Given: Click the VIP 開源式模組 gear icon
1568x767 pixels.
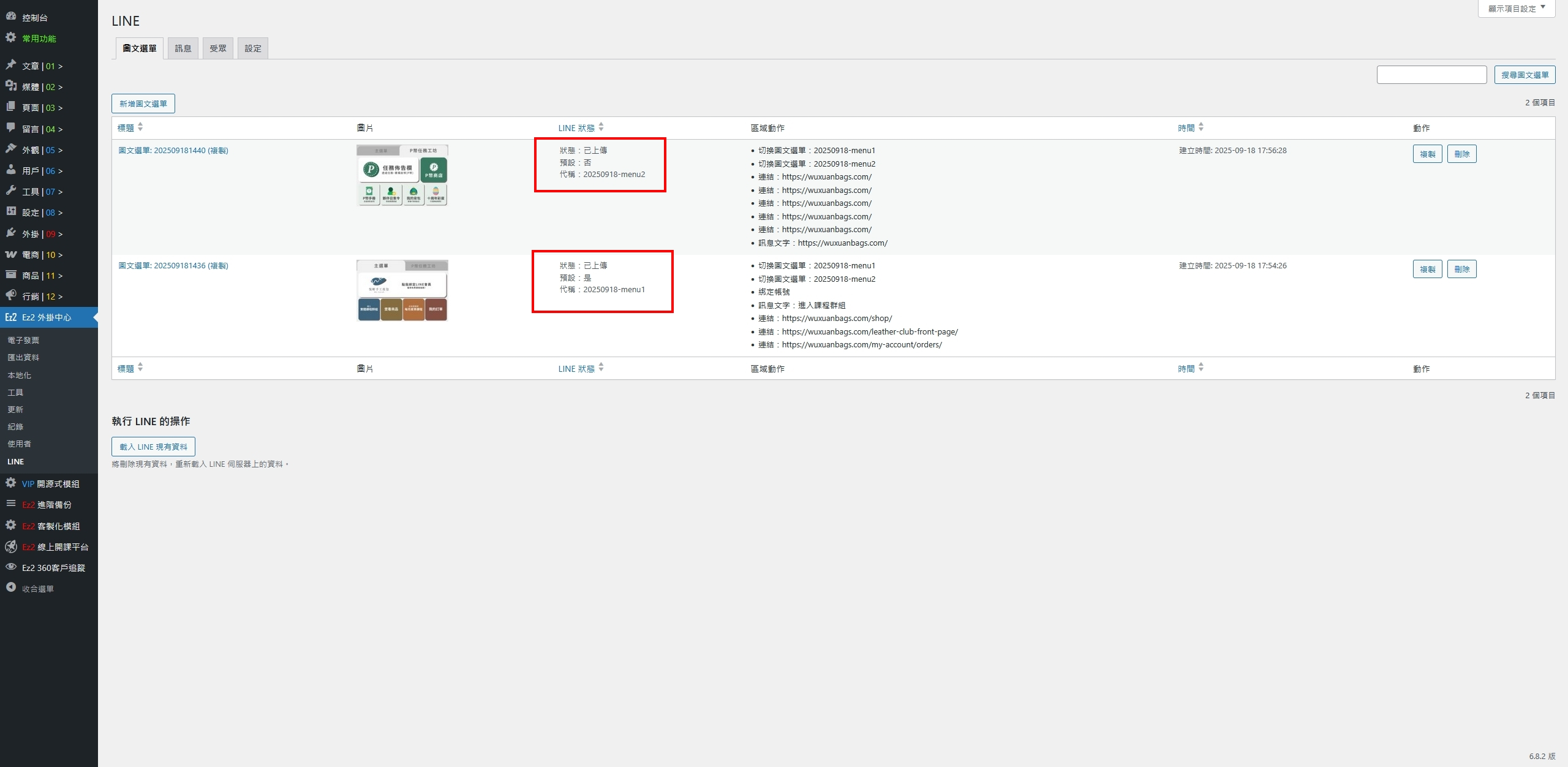Looking at the screenshot, I should (10, 483).
